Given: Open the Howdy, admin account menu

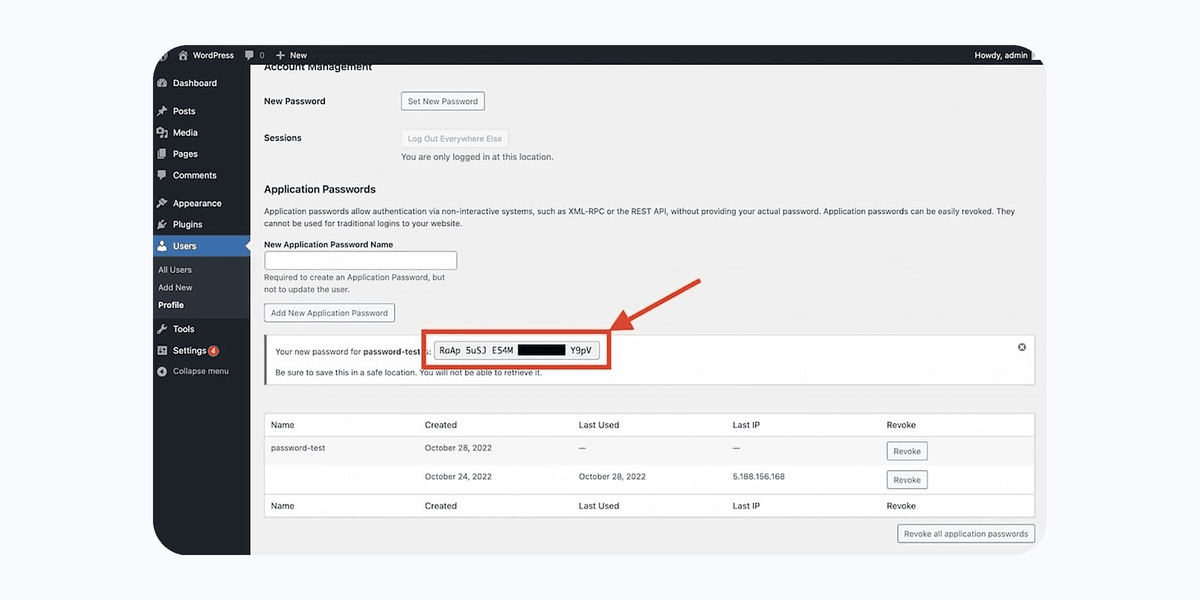Looking at the screenshot, I should click(x=1001, y=55).
